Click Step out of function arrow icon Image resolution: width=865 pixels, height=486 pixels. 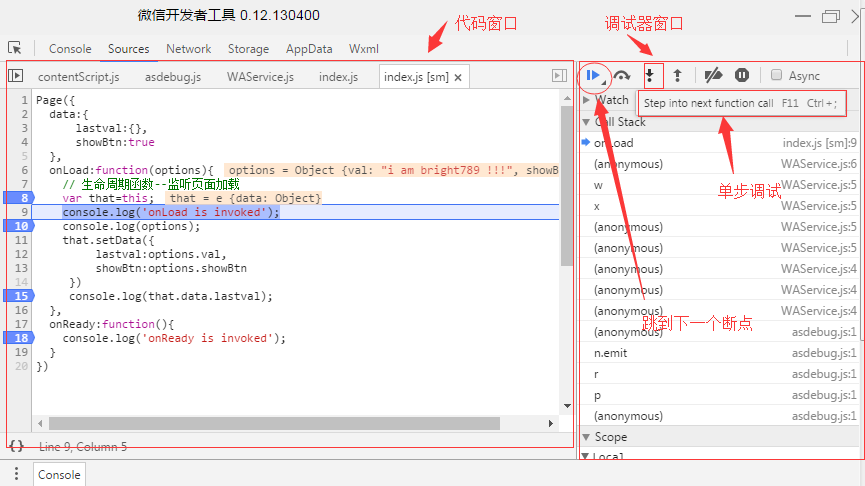pos(678,76)
